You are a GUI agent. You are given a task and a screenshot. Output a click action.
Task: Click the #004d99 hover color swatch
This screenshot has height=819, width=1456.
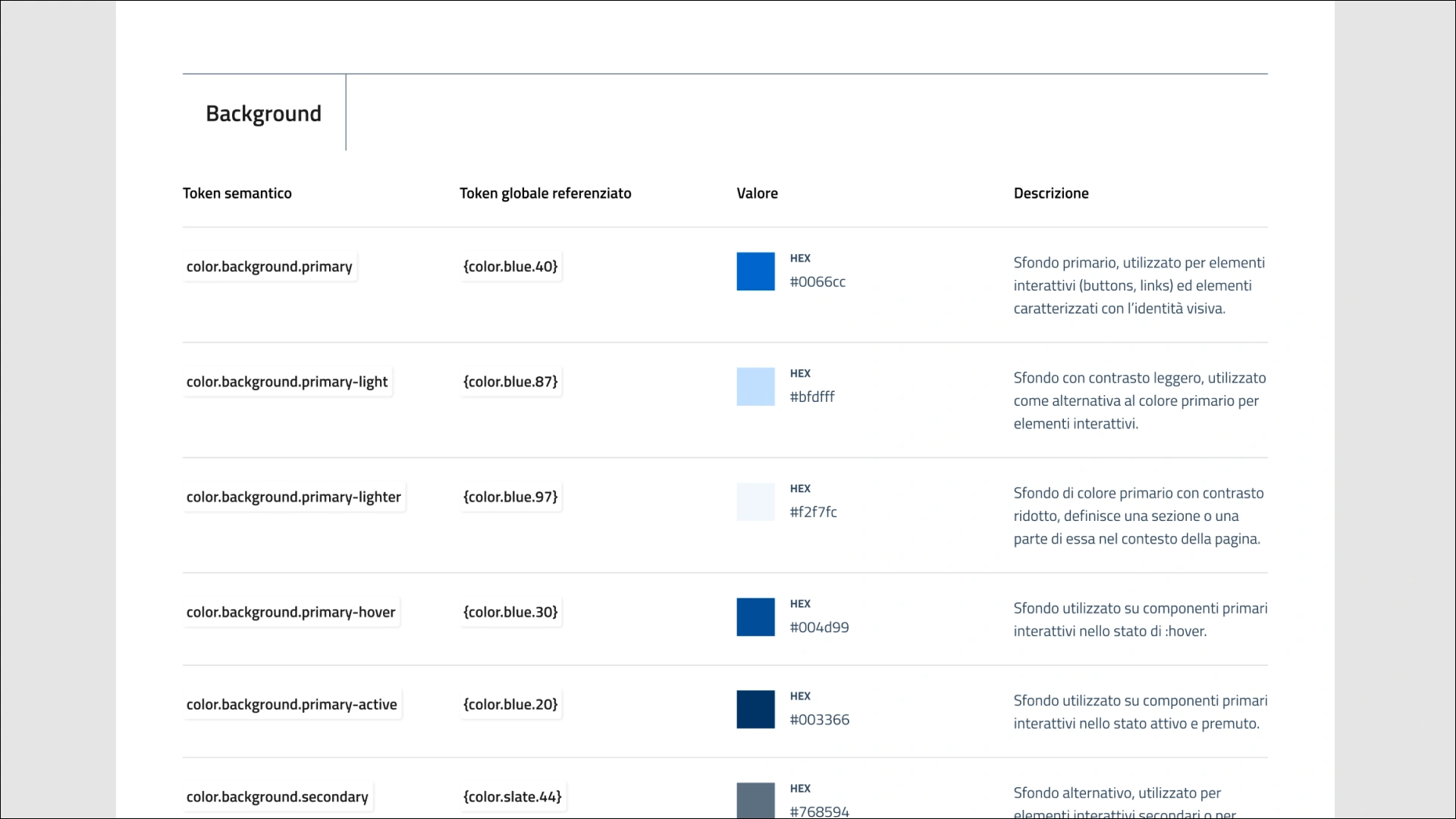(x=755, y=617)
